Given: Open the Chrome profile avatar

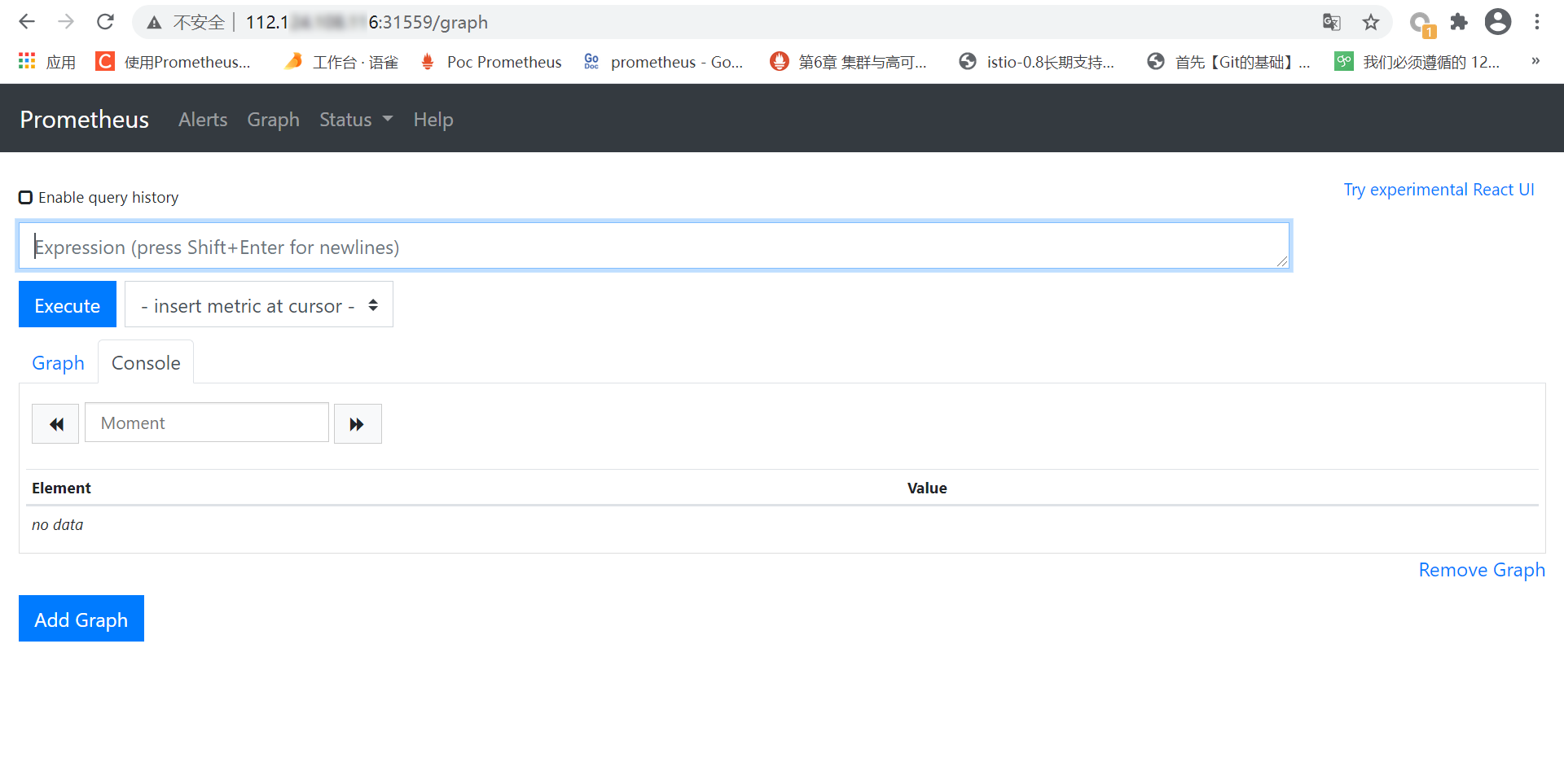Looking at the screenshot, I should coord(1498,22).
